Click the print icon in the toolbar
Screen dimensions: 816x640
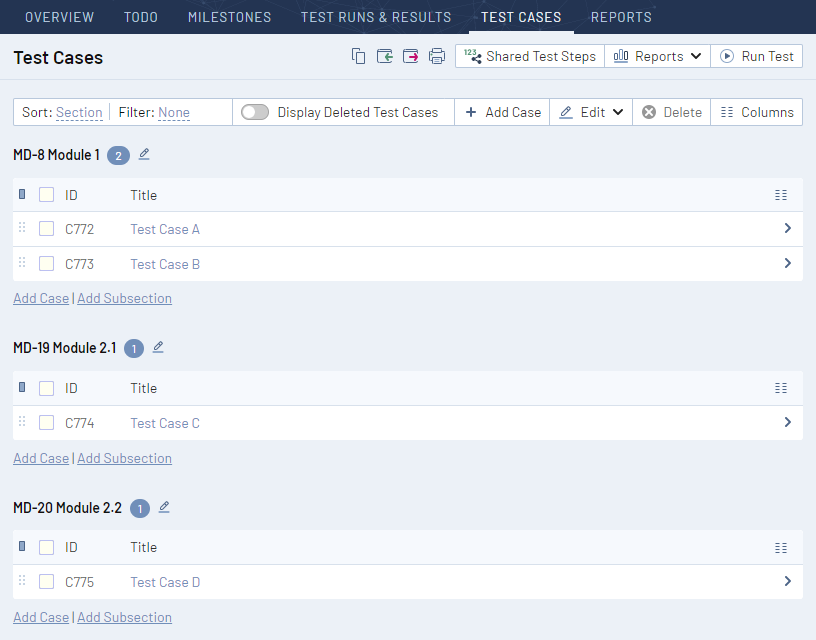pyautogui.click(x=436, y=56)
